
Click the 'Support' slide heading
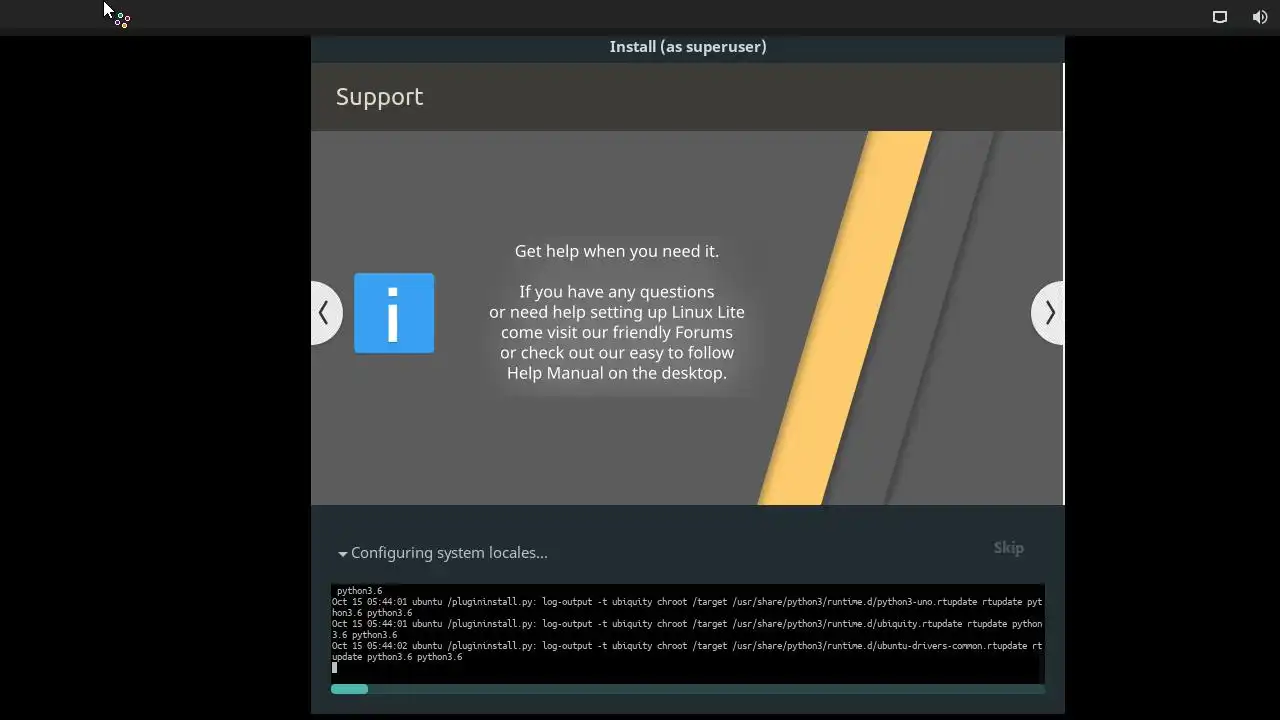(x=379, y=96)
